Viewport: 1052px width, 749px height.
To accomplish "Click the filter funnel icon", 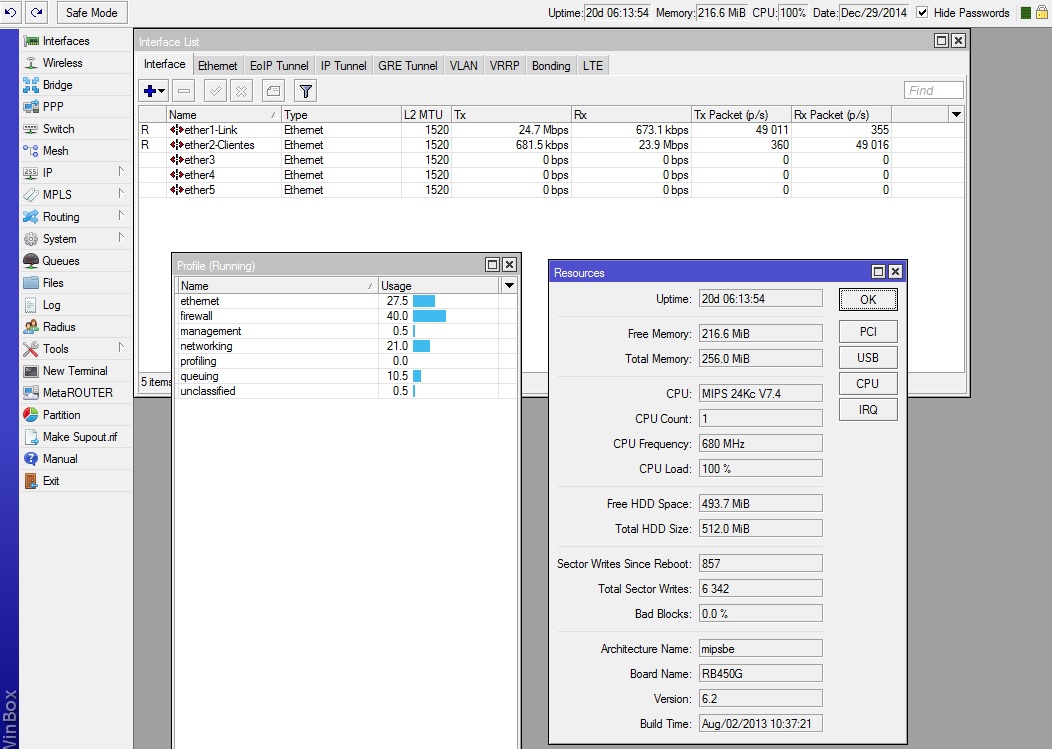I will [306, 91].
